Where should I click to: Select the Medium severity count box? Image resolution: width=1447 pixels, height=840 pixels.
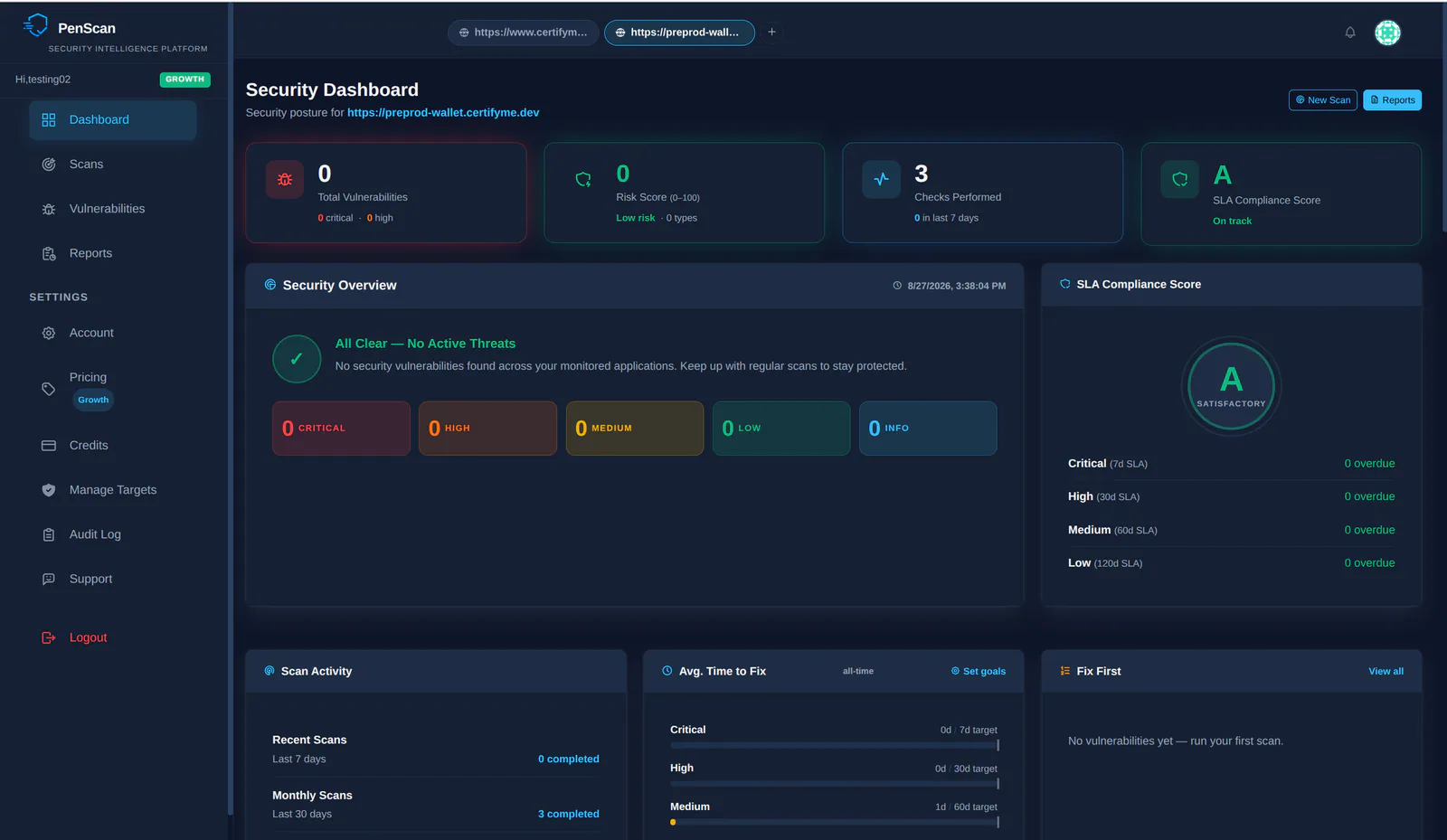[x=635, y=429]
